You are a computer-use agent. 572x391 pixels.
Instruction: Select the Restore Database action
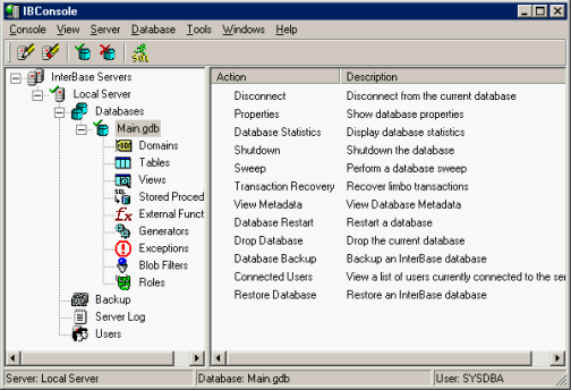[275, 295]
